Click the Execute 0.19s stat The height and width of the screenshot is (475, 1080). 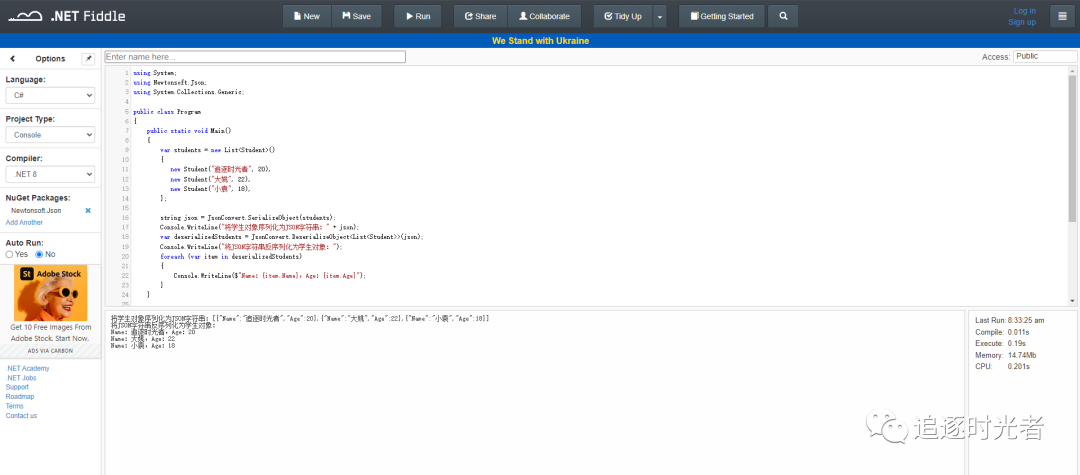pyautogui.click(x=1001, y=344)
